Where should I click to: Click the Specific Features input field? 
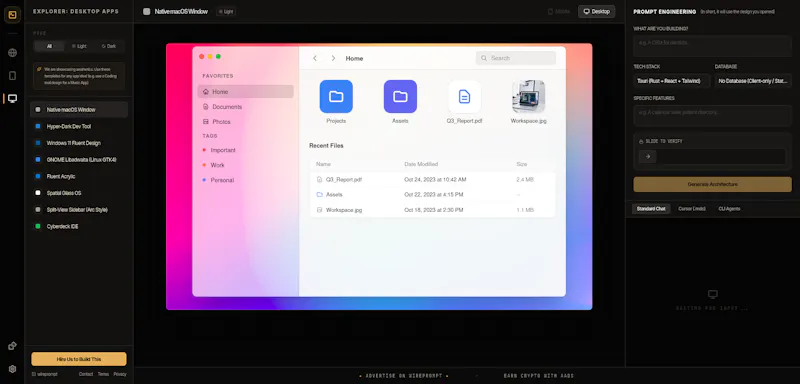pyautogui.click(x=712, y=115)
